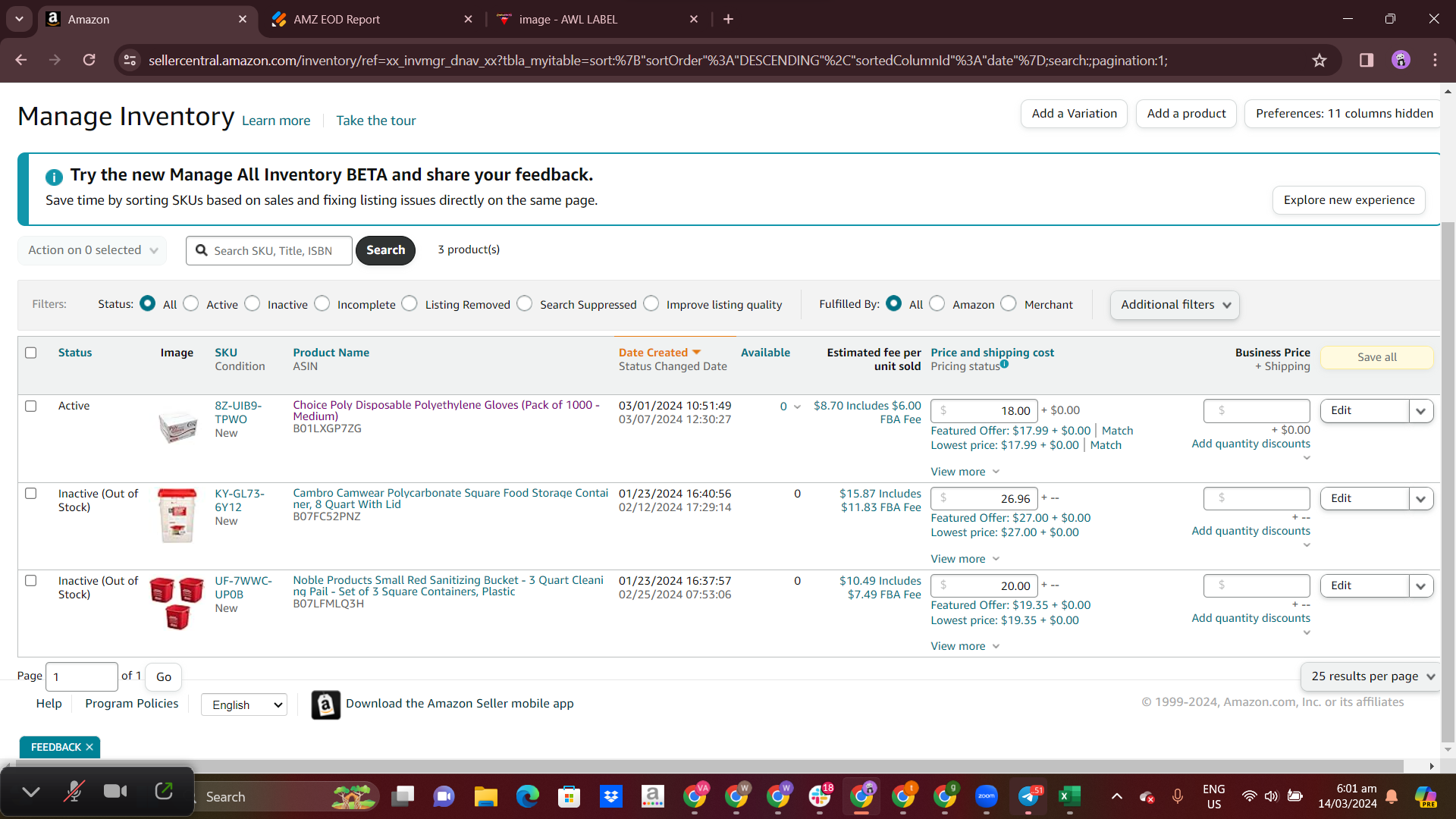Reload the Seller Central page
The width and height of the screenshot is (1456, 819).
click(89, 60)
